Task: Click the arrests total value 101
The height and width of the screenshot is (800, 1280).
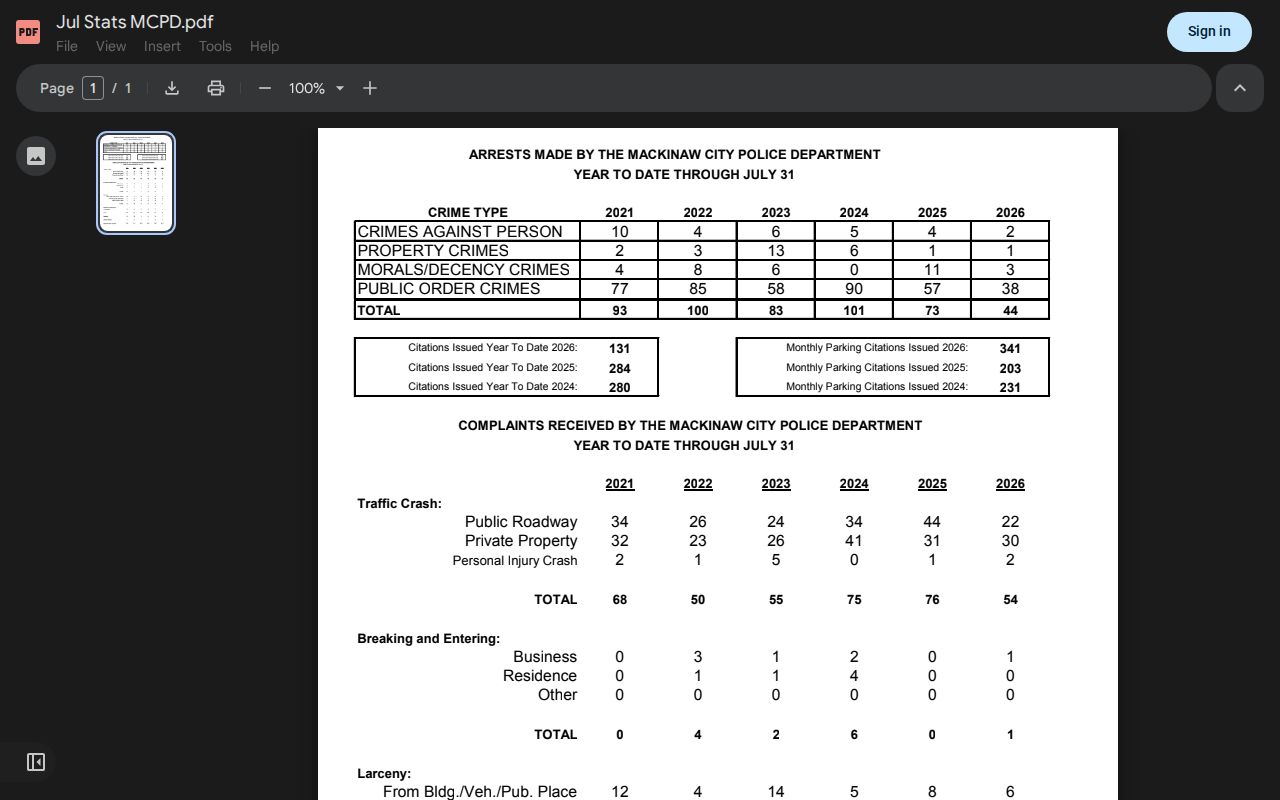Action: [854, 311]
